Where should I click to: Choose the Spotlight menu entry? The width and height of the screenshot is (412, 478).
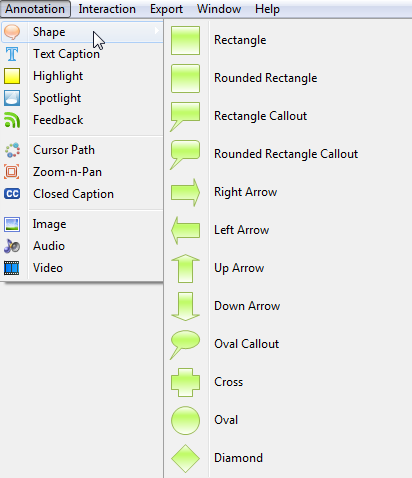coord(82,98)
